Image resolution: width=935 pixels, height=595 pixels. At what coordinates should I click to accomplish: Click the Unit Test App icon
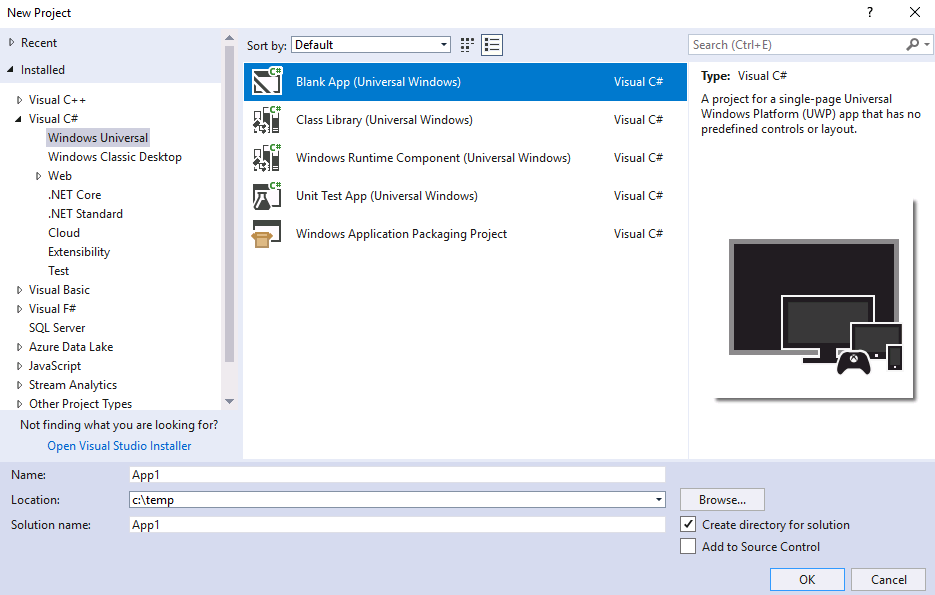tap(267, 196)
